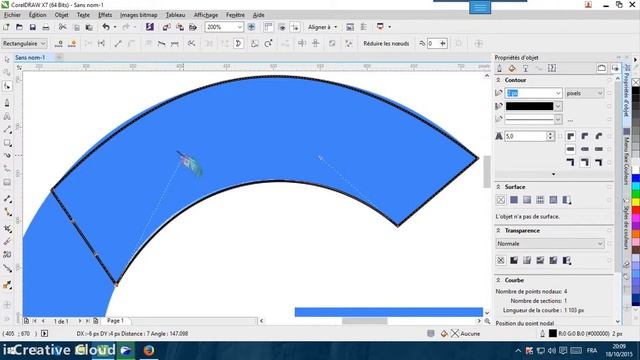Click the Firefox icon in the taskbar

click(149, 350)
